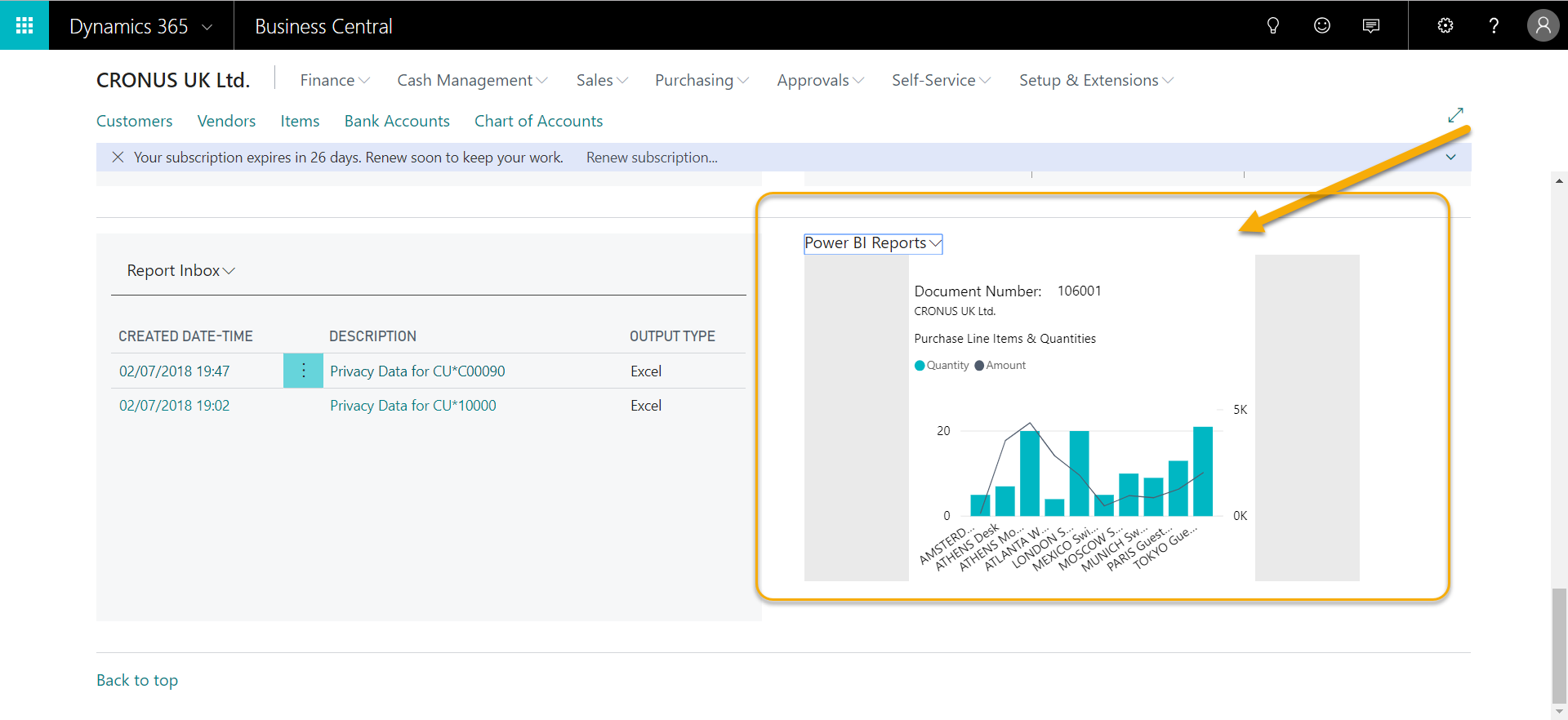
Task: Open the settings gear icon
Action: click(1445, 26)
